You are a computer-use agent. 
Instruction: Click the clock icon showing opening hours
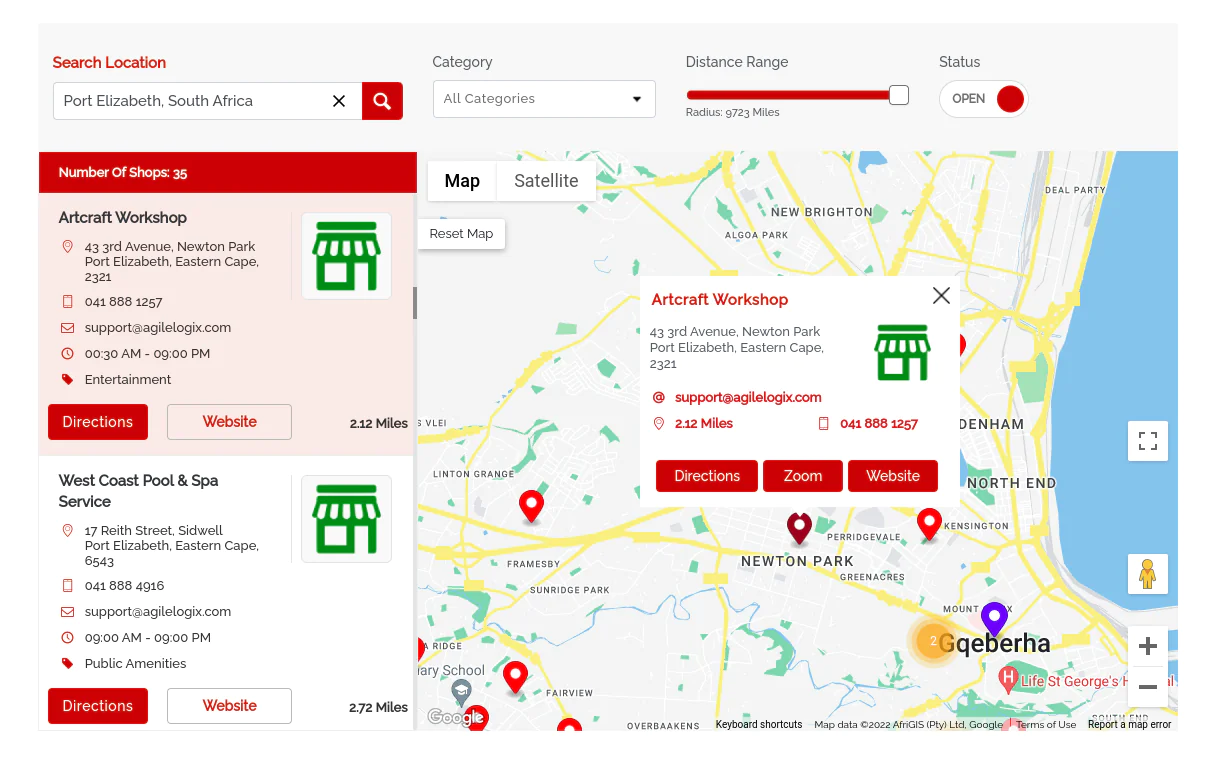point(67,353)
